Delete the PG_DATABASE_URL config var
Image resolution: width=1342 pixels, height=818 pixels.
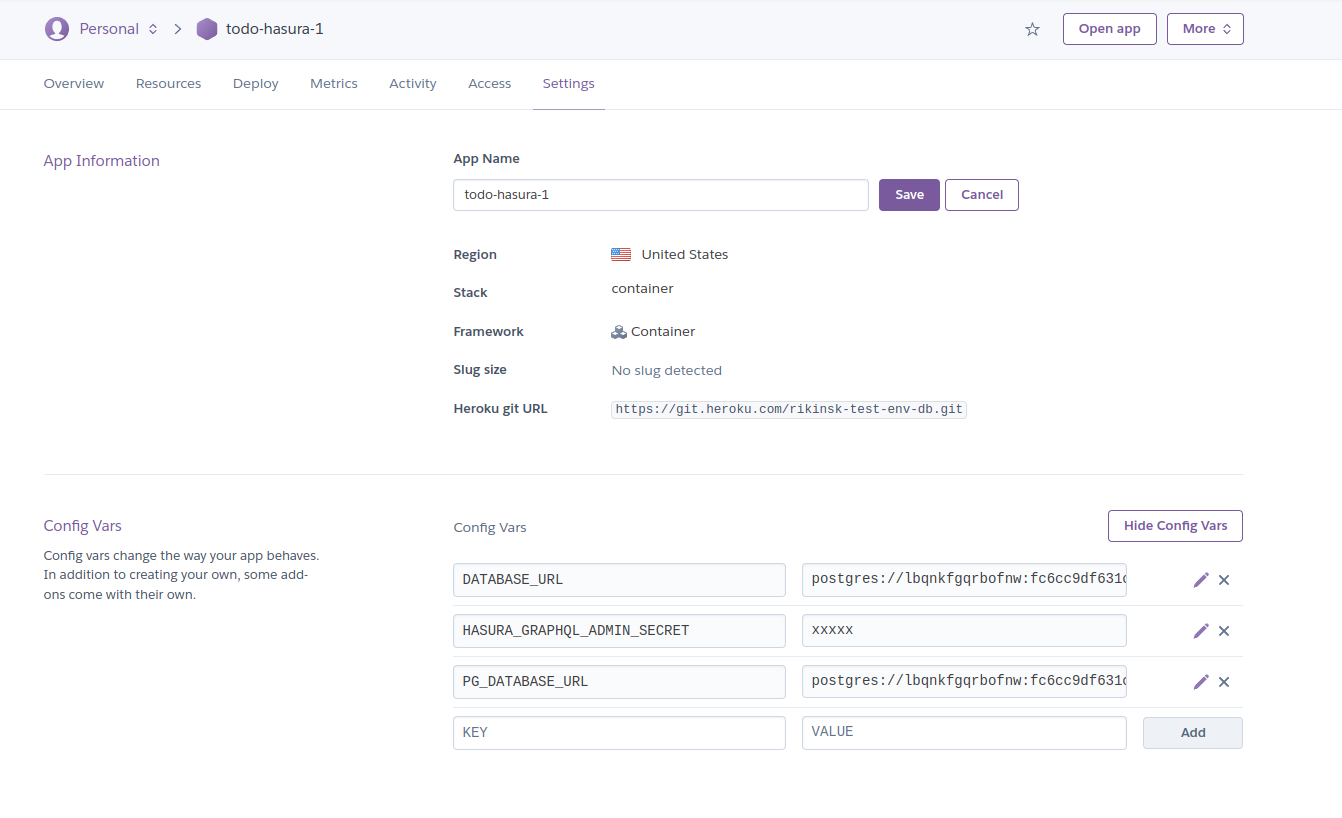pyautogui.click(x=1224, y=682)
